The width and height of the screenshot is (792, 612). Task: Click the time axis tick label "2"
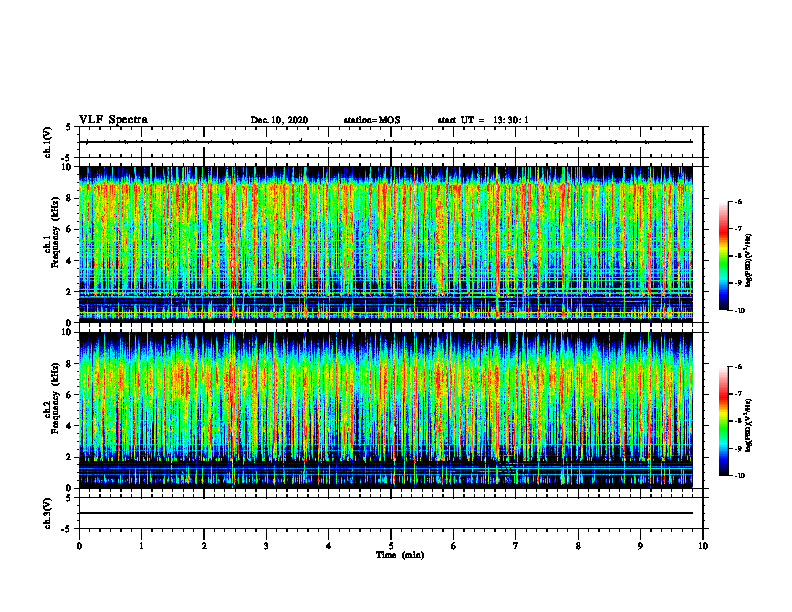[x=204, y=546]
